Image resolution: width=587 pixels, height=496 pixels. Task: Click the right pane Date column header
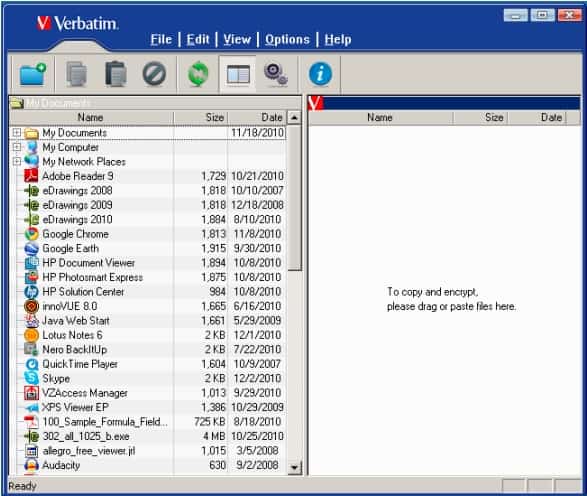click(x=537, y=118)
